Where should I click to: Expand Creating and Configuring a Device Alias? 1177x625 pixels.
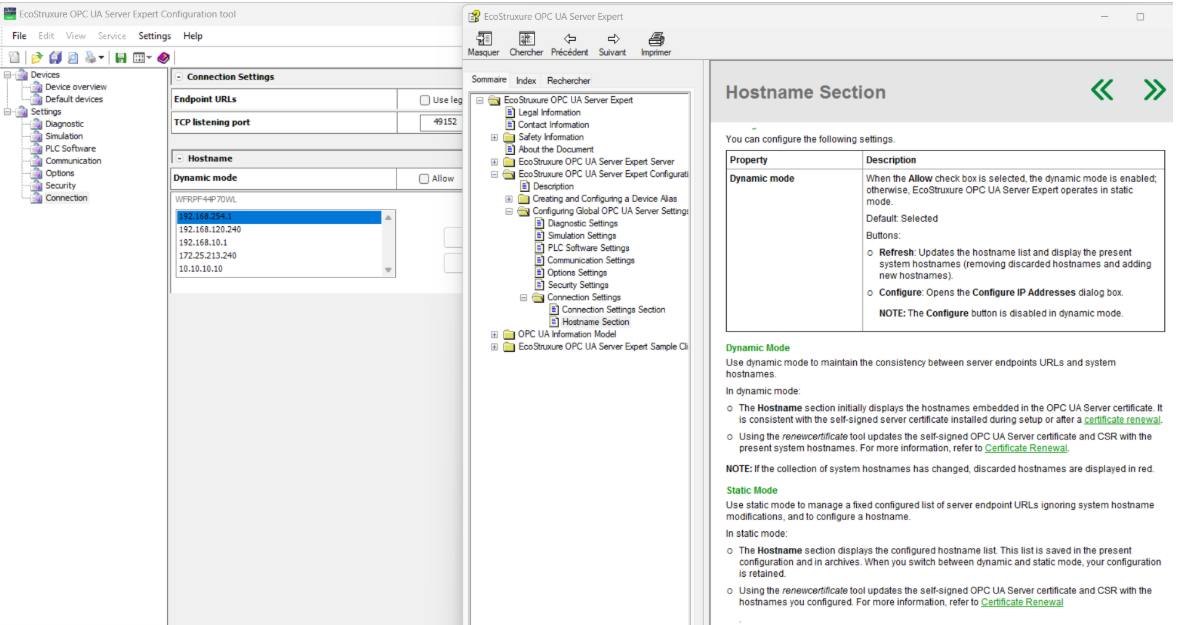509,199
